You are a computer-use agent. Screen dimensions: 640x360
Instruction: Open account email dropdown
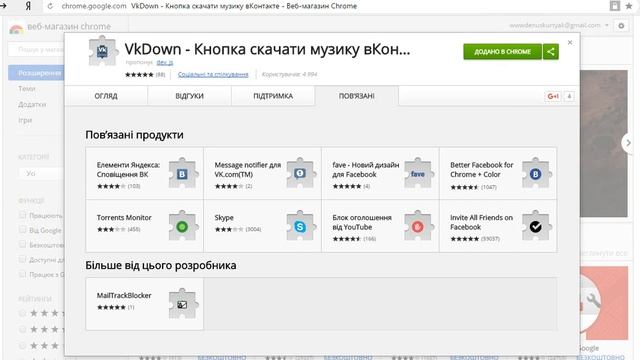(x=559, y=25)
